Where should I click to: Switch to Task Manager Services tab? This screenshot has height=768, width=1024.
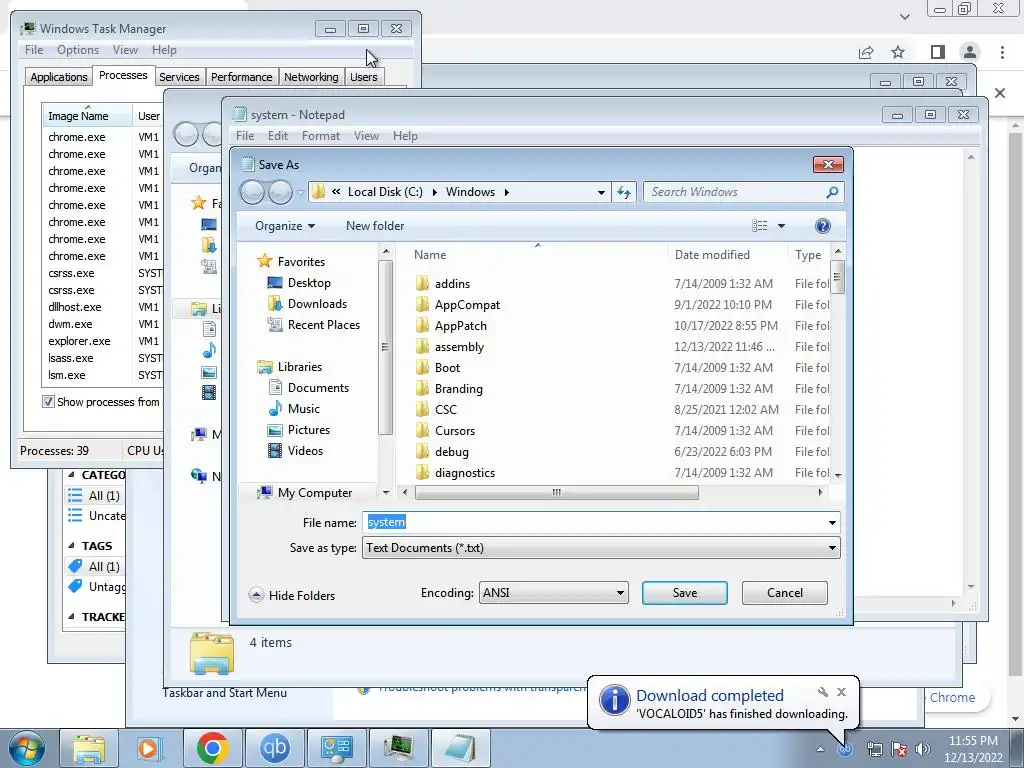179,77
